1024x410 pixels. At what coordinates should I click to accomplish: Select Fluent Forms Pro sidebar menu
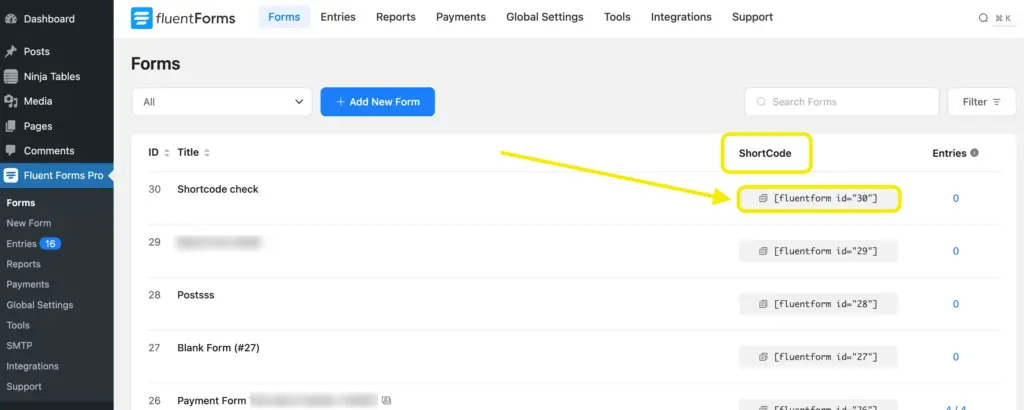point(57,176)
